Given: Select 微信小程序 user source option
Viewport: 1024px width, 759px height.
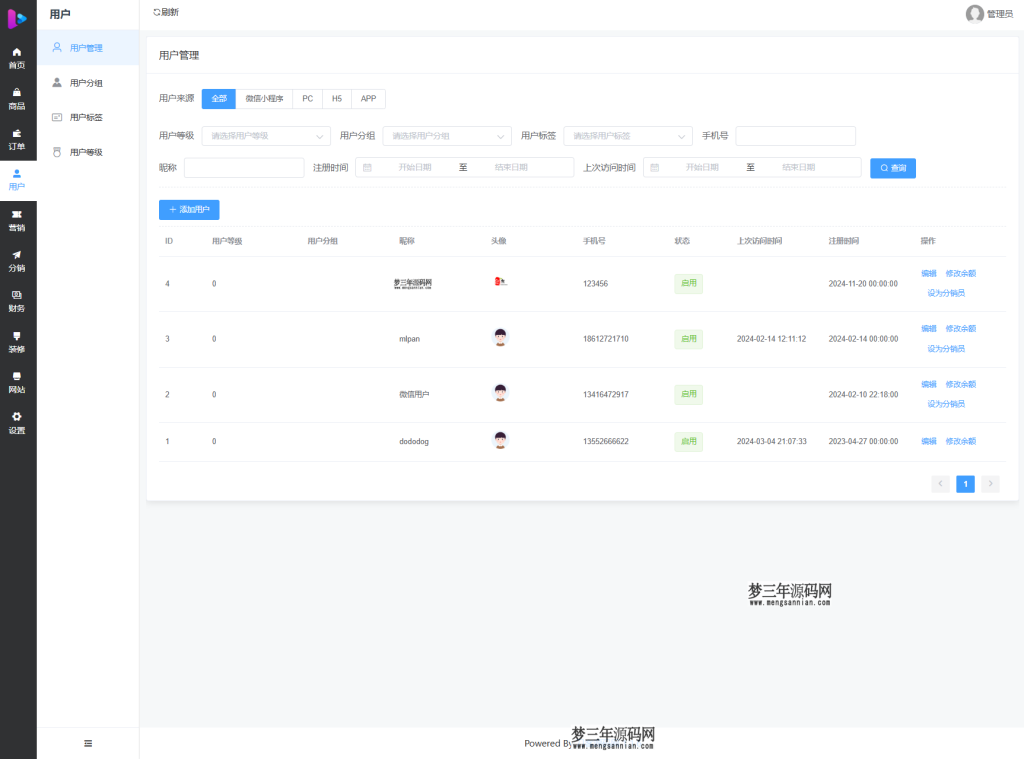Looking at the screenshot, I should pyautogui.click(x=265, y=99).
